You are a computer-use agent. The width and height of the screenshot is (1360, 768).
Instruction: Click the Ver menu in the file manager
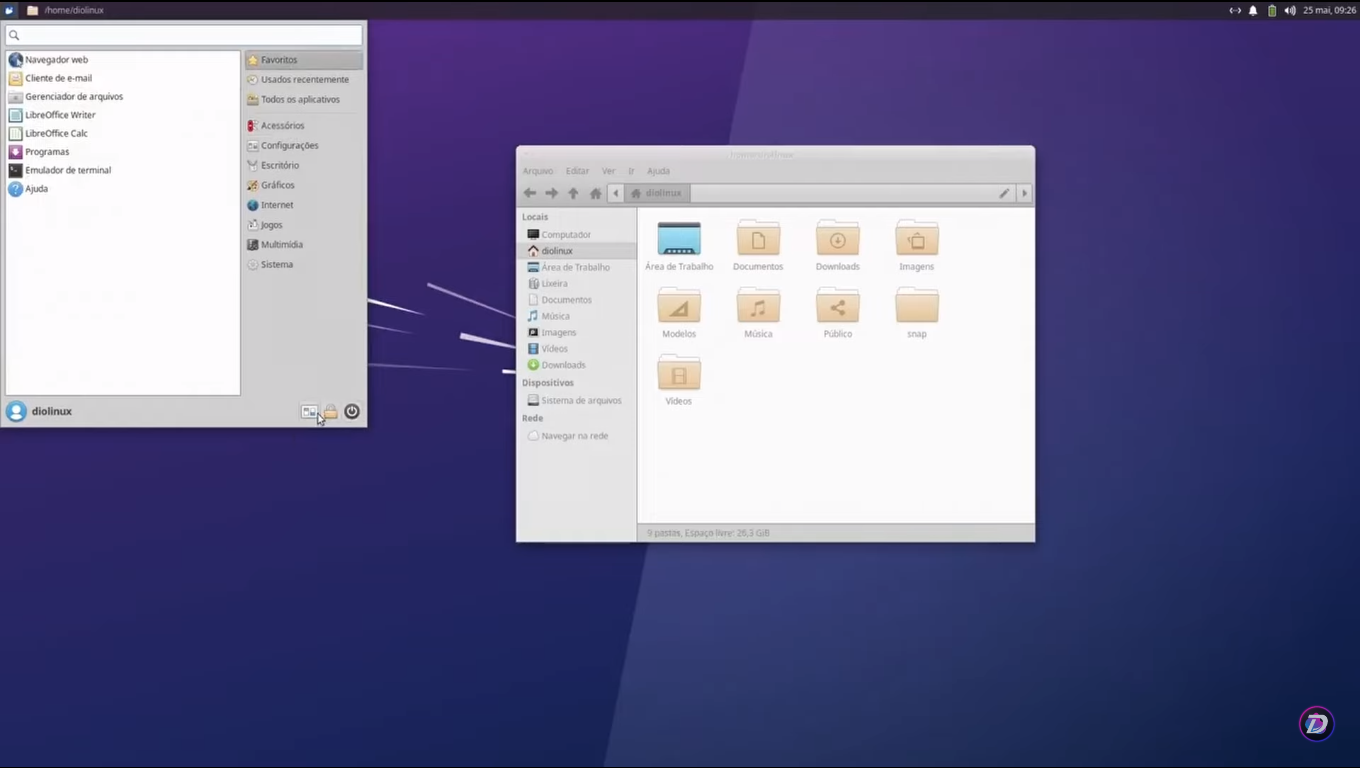click(x=608, y=170)
